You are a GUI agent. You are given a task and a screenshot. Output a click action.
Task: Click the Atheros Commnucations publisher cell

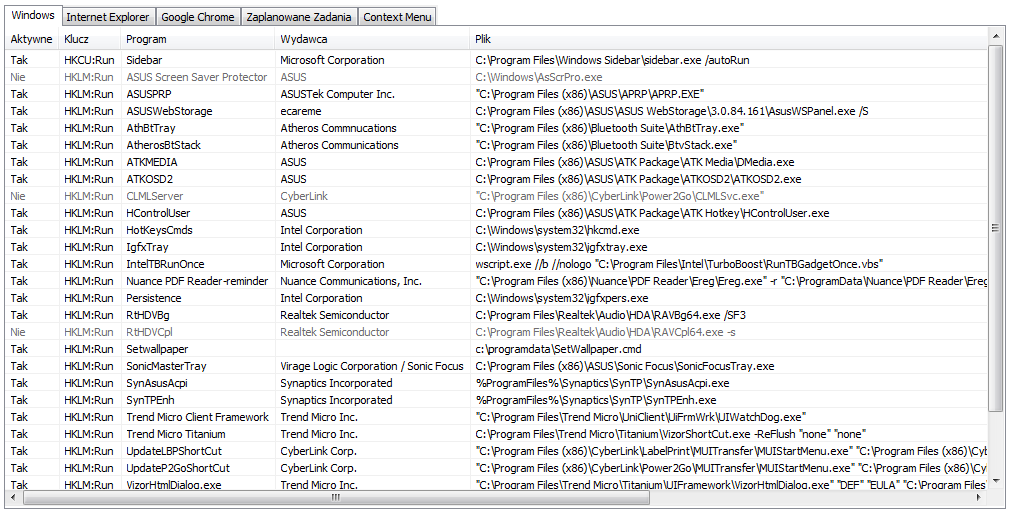pos(339,128)
